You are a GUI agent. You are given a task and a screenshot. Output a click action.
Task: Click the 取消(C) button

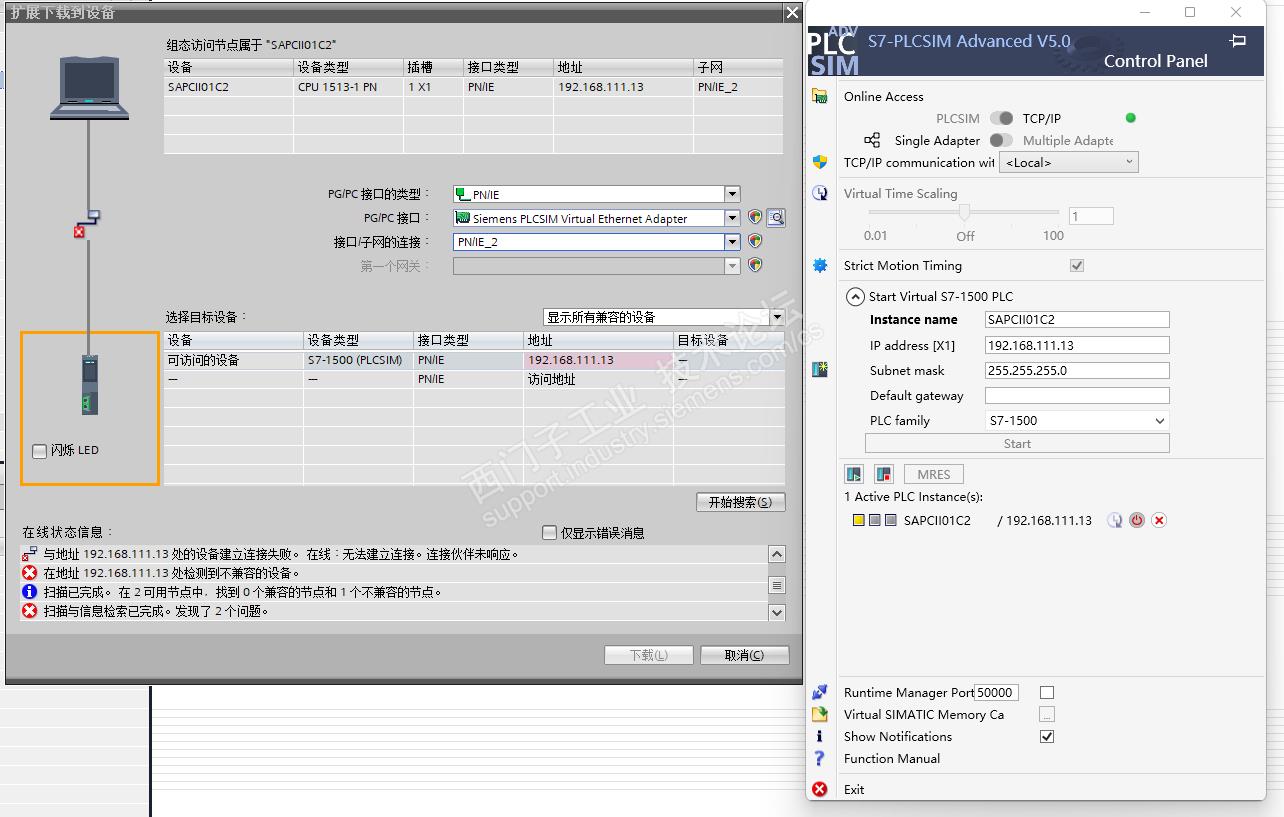[744, 655]
